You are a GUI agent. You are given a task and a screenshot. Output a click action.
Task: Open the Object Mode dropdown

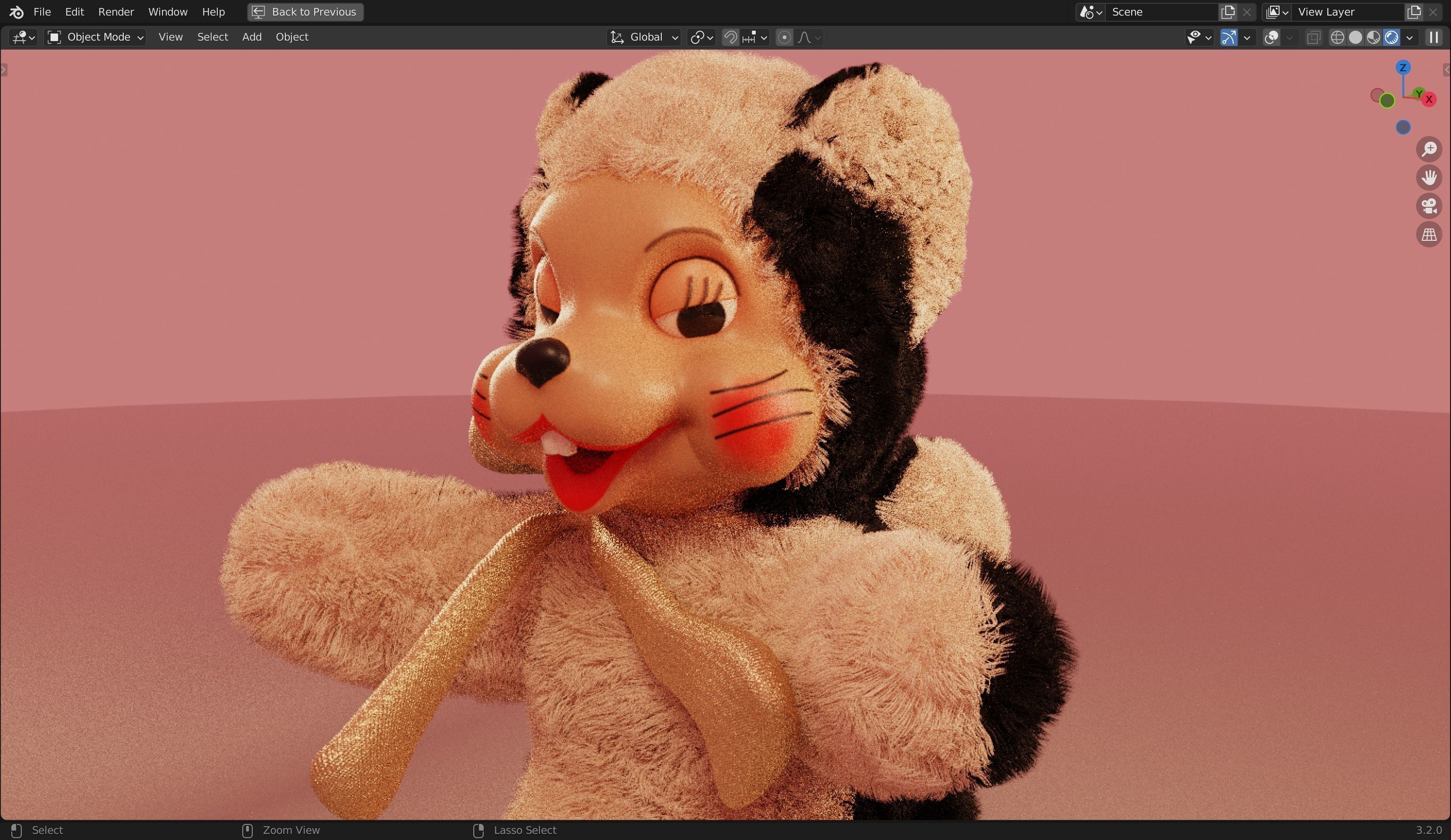pyautogui.click(x=95, y=37)
